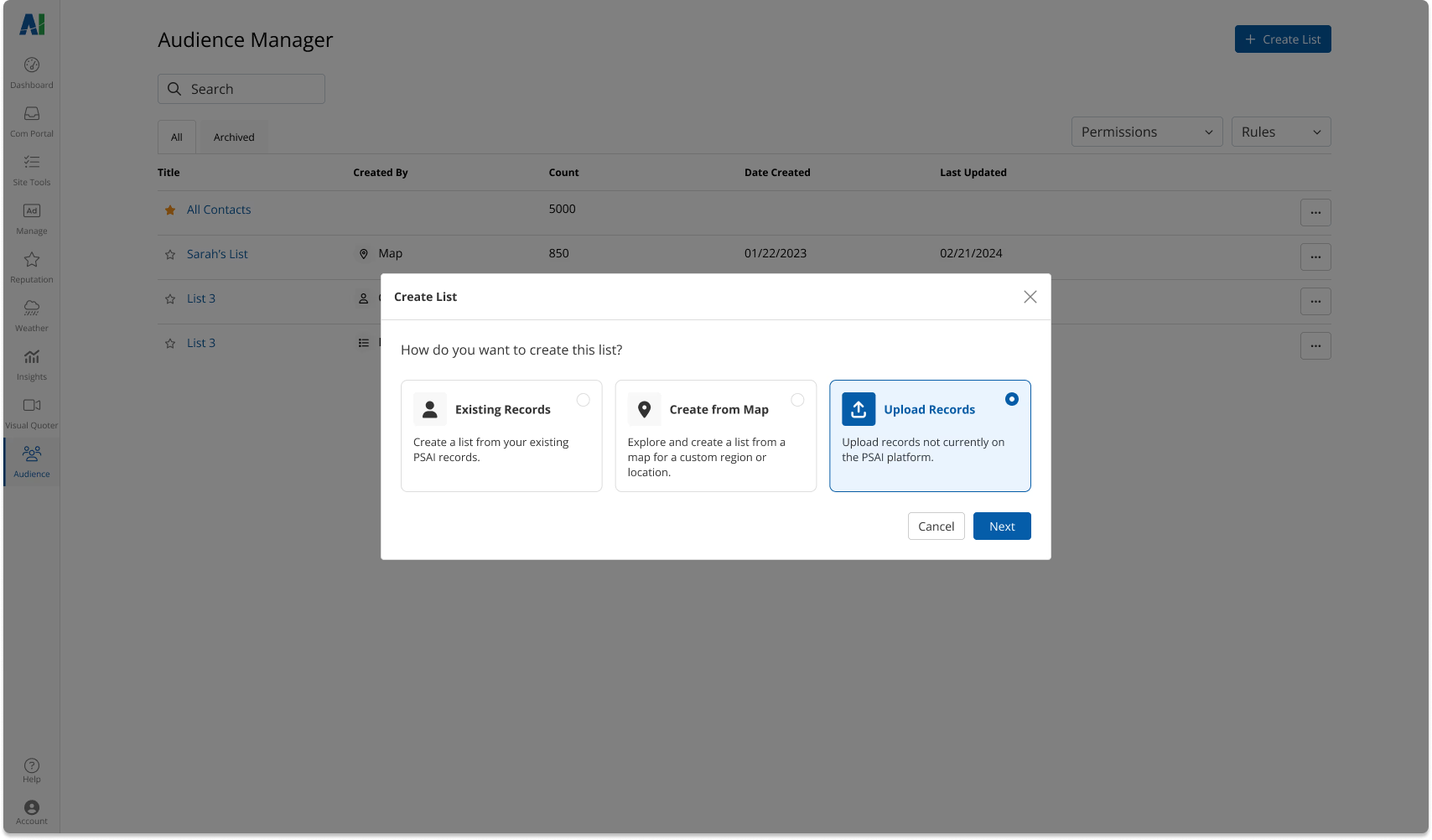Favorite Sarah's List with star toggle
This screenshot has width=1432, height=840.
pyautogui.click(x=170, y=254)
